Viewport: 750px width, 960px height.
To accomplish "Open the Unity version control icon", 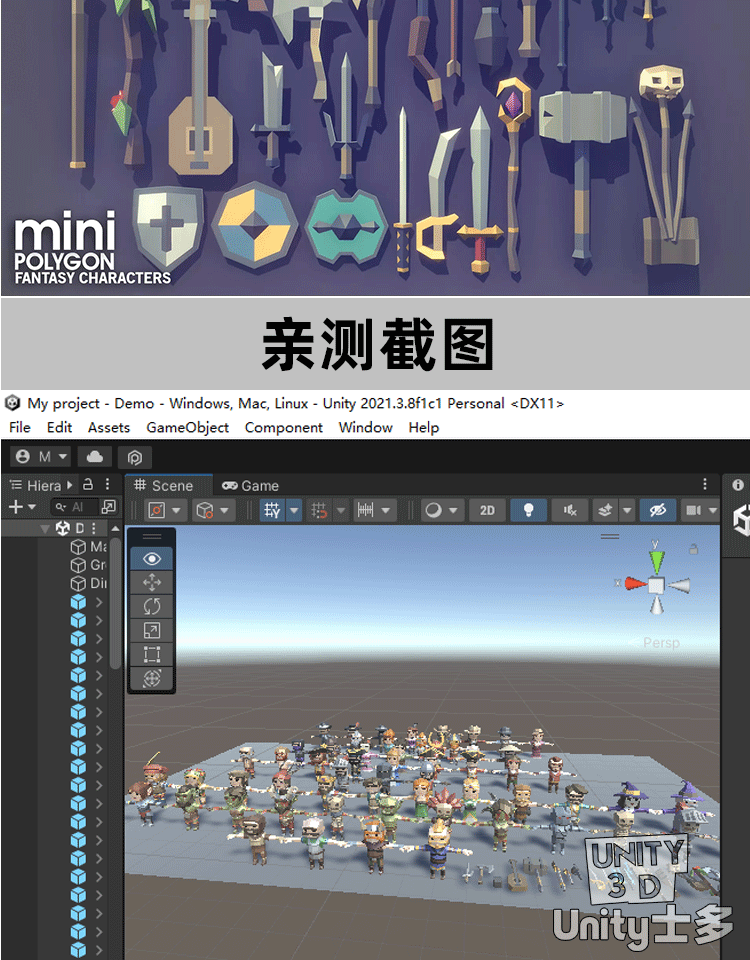I will 135,457.
